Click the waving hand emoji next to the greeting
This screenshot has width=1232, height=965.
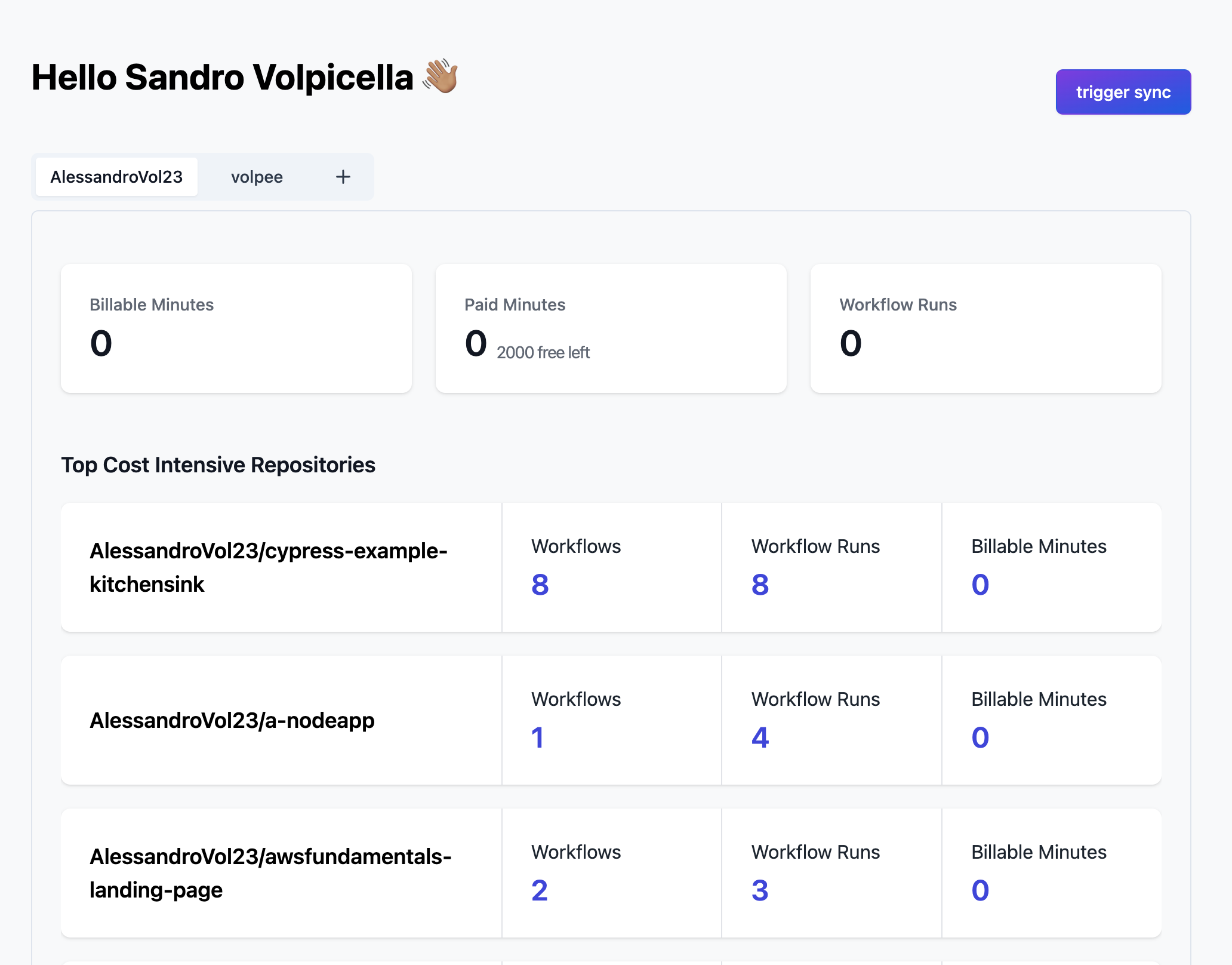(x=440, y=78)
